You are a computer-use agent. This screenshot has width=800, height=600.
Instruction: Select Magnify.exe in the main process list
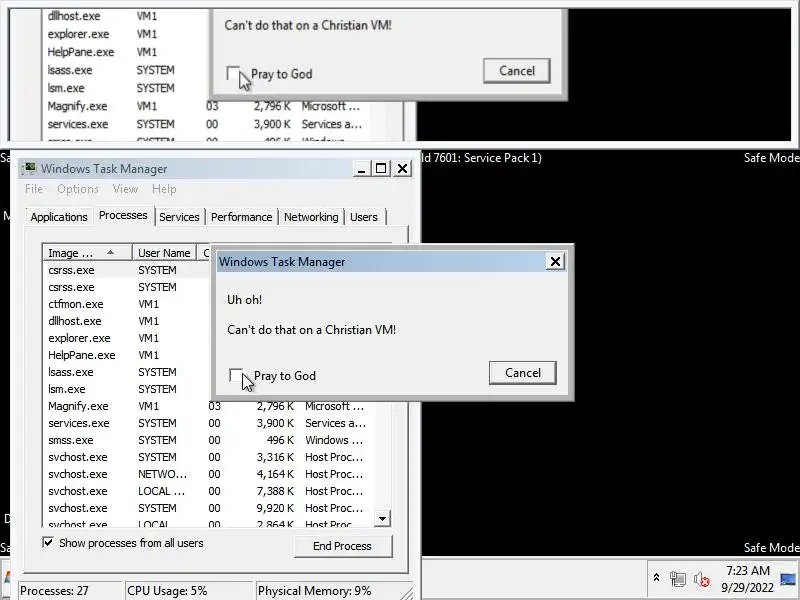coord(208,406)
